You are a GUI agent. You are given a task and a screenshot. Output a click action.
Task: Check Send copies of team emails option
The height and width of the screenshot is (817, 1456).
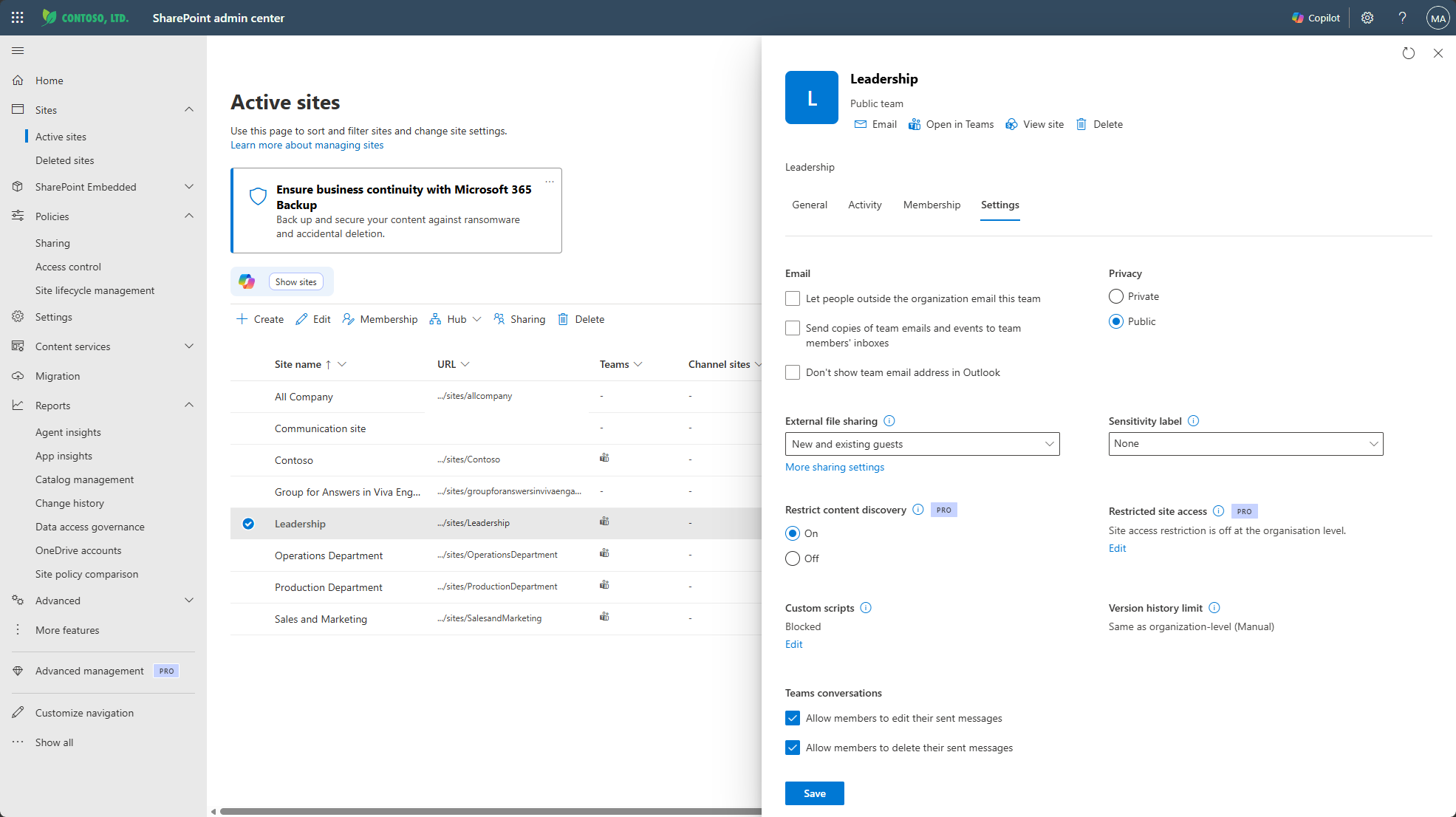coord(793,328)
